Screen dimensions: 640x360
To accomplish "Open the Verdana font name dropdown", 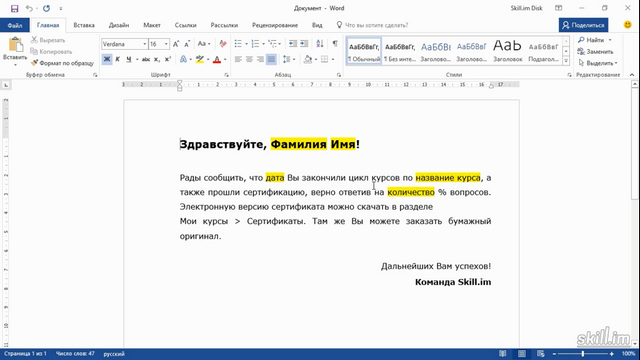I will (144, 44).
